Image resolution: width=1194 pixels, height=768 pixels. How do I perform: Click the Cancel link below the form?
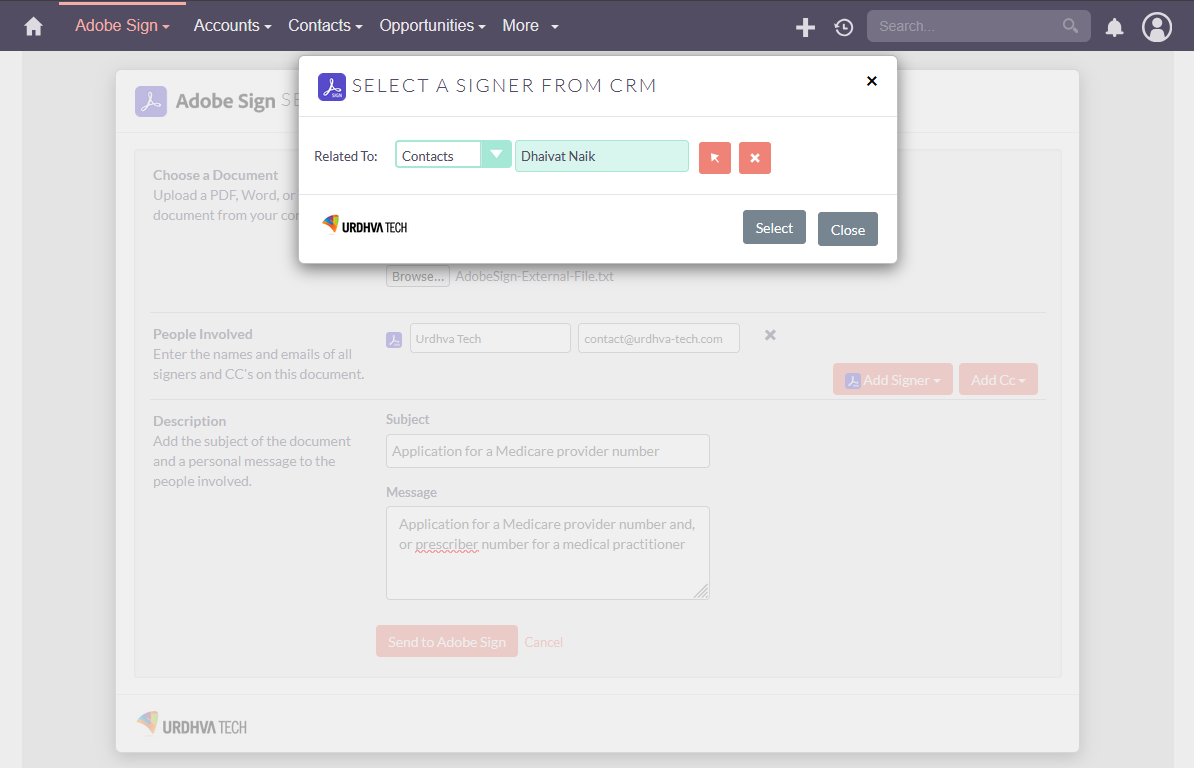(543, 641)
